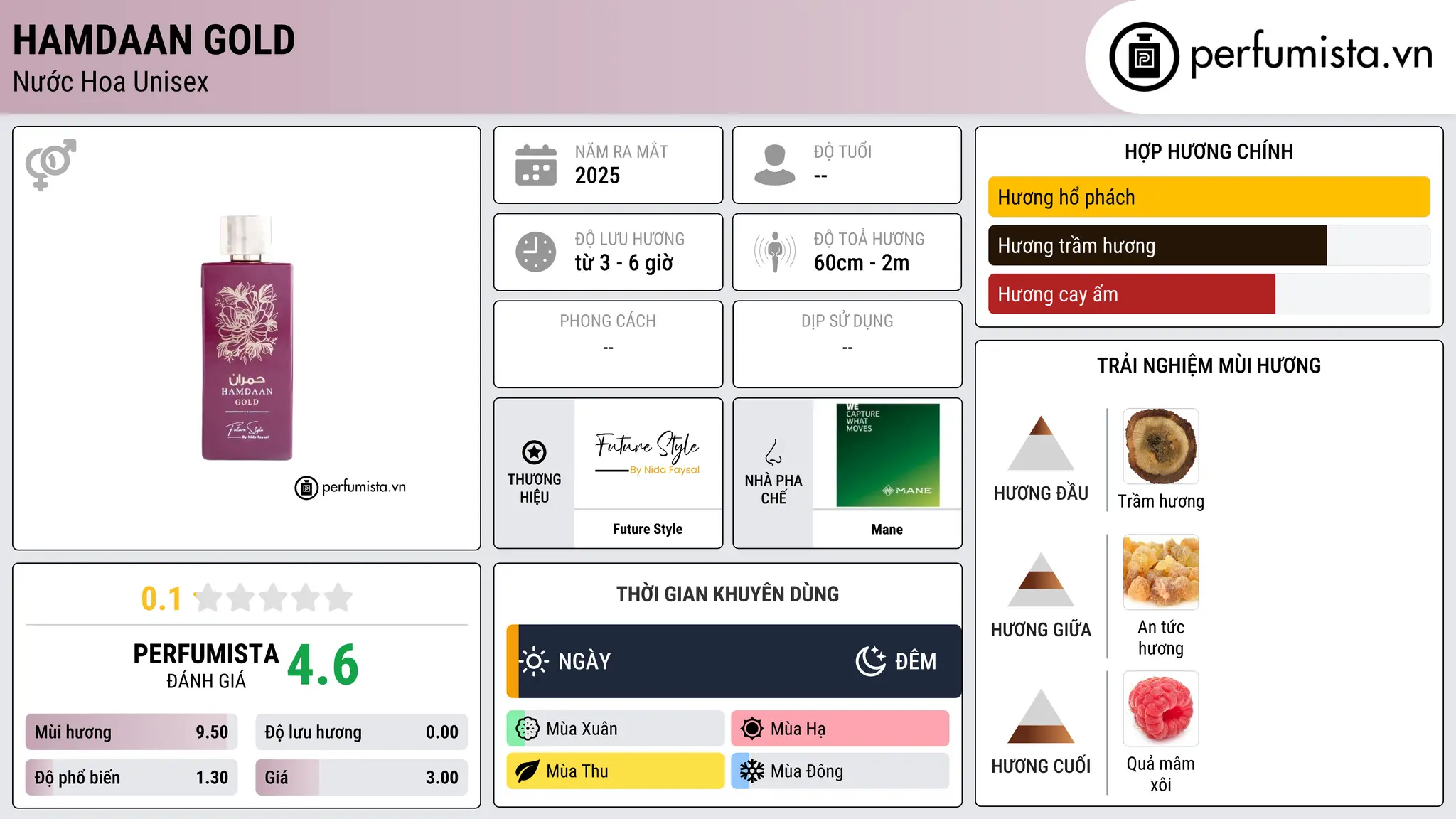Click the unisex gender symbol icon
This screenshot has width=1456, height=819.
(x=51, y=165)
